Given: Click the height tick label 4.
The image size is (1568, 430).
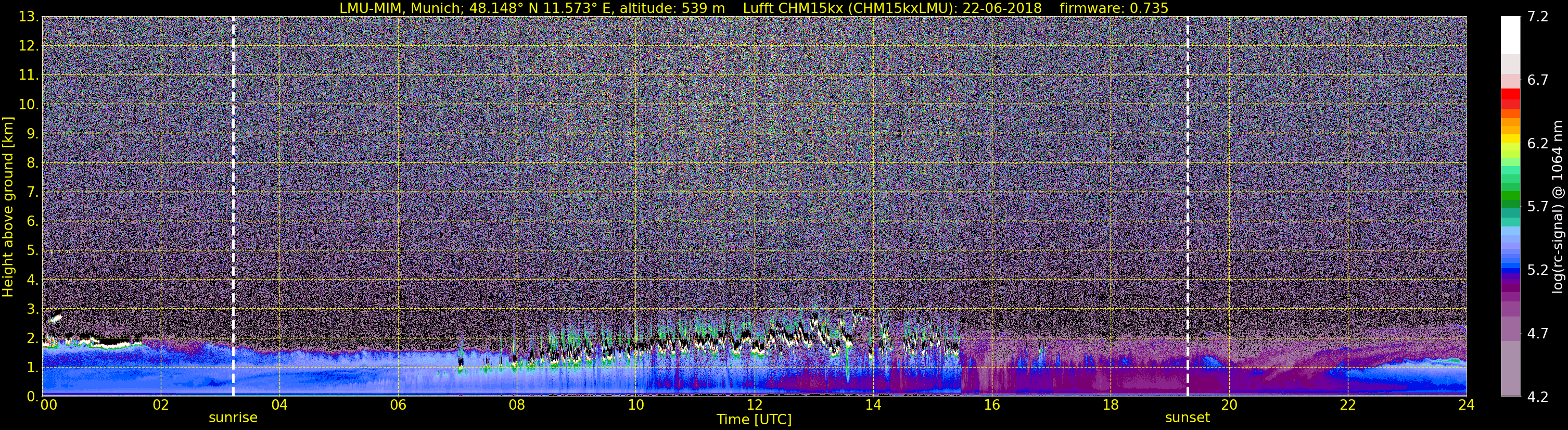Looking at the screenshot, I should (x=33, y=280).
